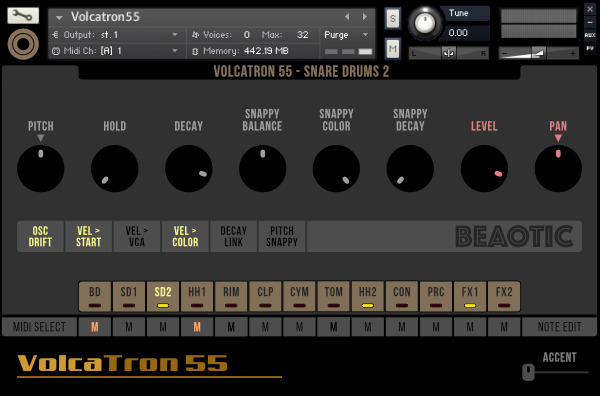Click the Solo S button

coord(393,18)
